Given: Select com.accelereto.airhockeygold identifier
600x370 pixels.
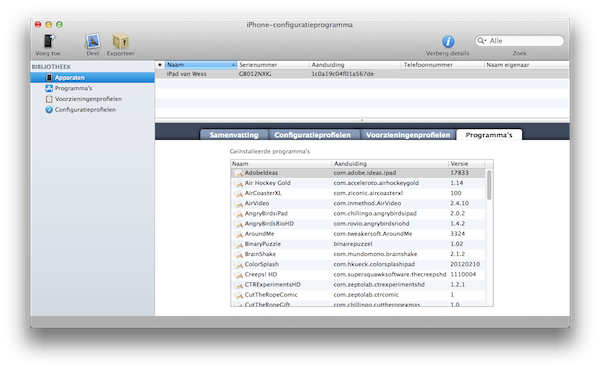Looking at the screenshot, I should pos(376,183).
